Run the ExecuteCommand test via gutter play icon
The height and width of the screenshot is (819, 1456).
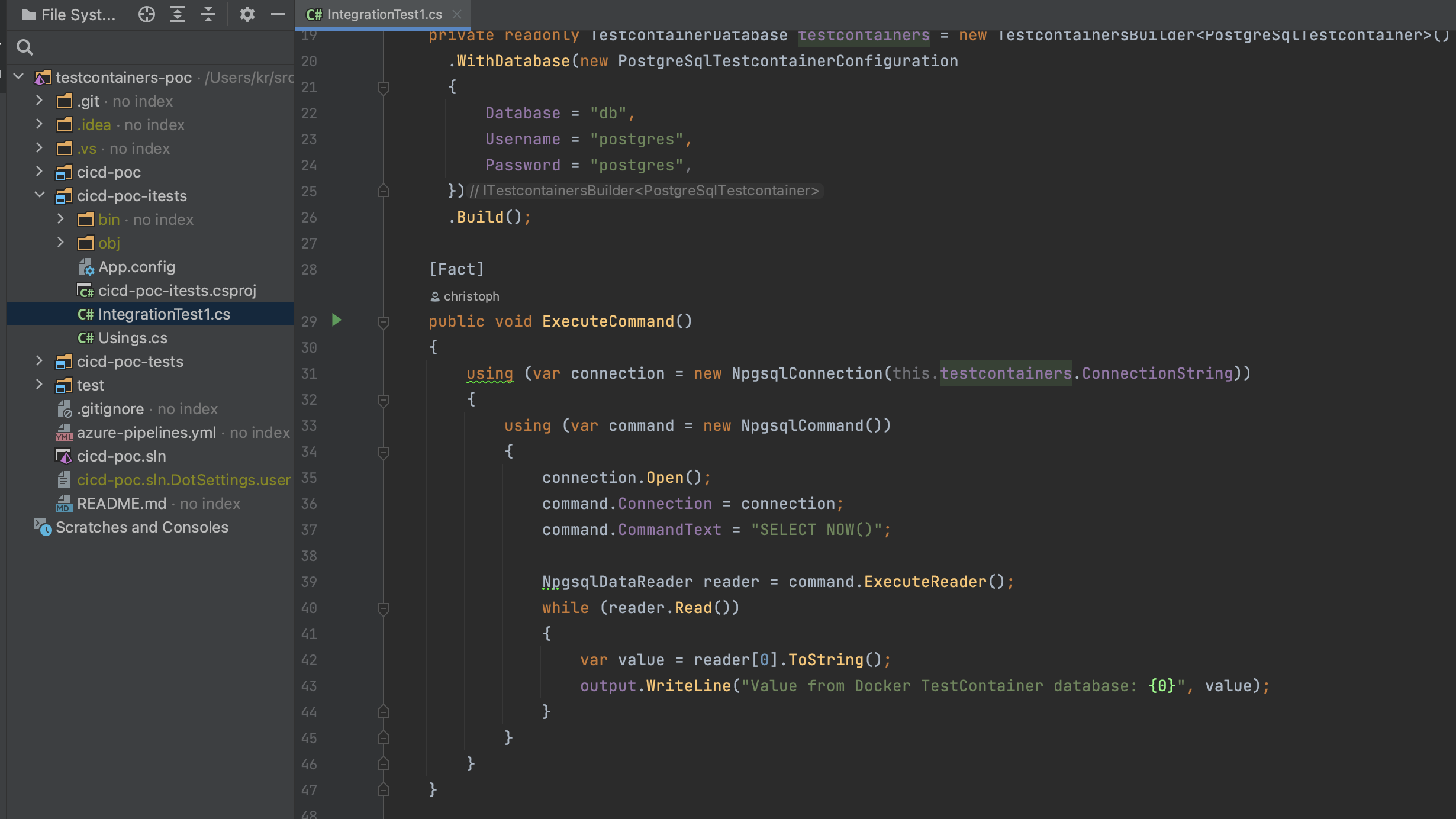click(337, 321)
